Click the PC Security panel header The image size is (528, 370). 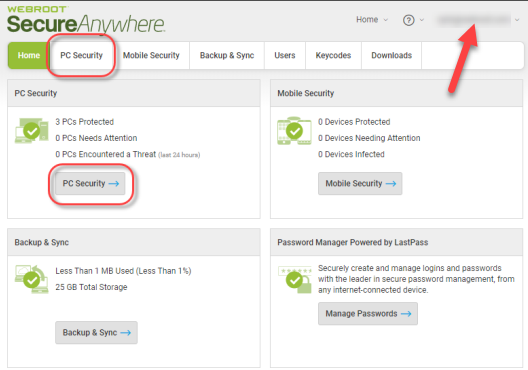pyautogui.click(x=134, y=93)
